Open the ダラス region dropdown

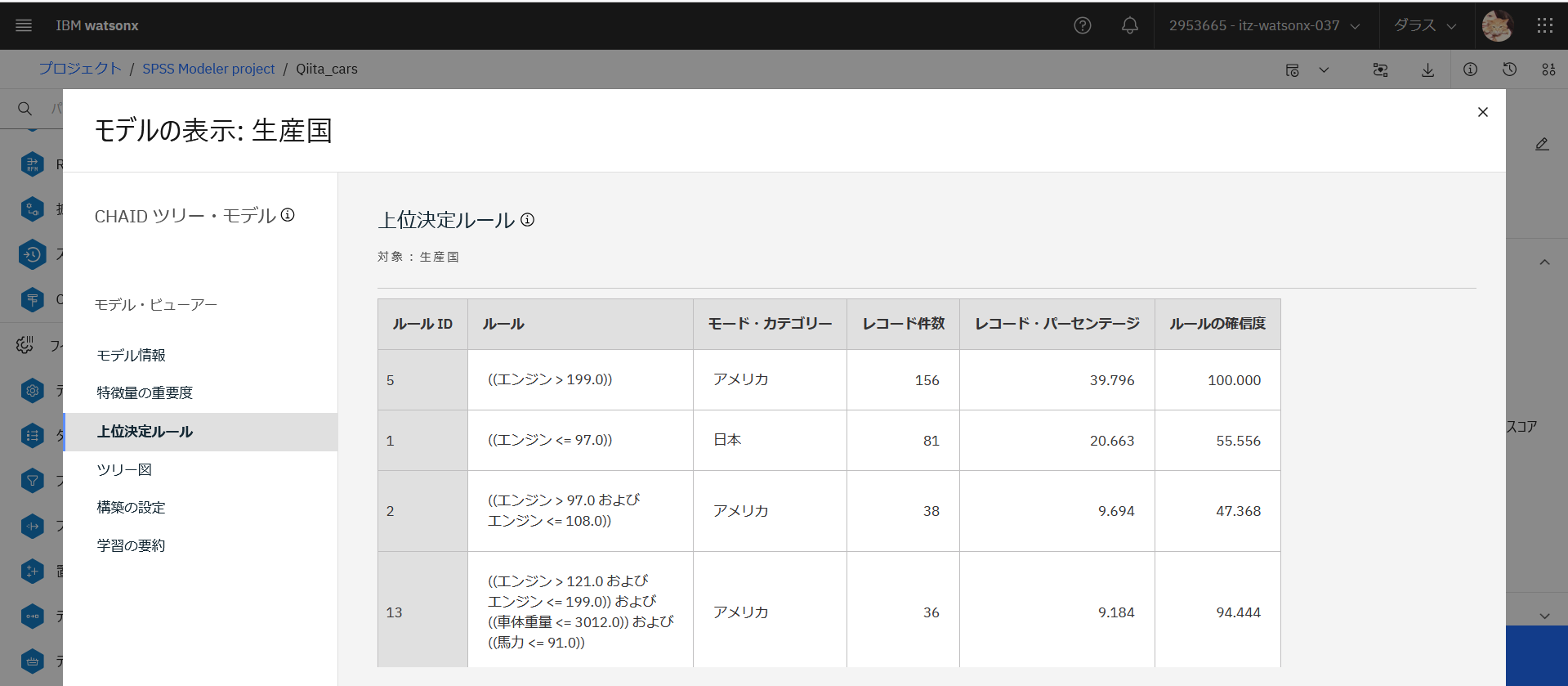pos(1426,25)
